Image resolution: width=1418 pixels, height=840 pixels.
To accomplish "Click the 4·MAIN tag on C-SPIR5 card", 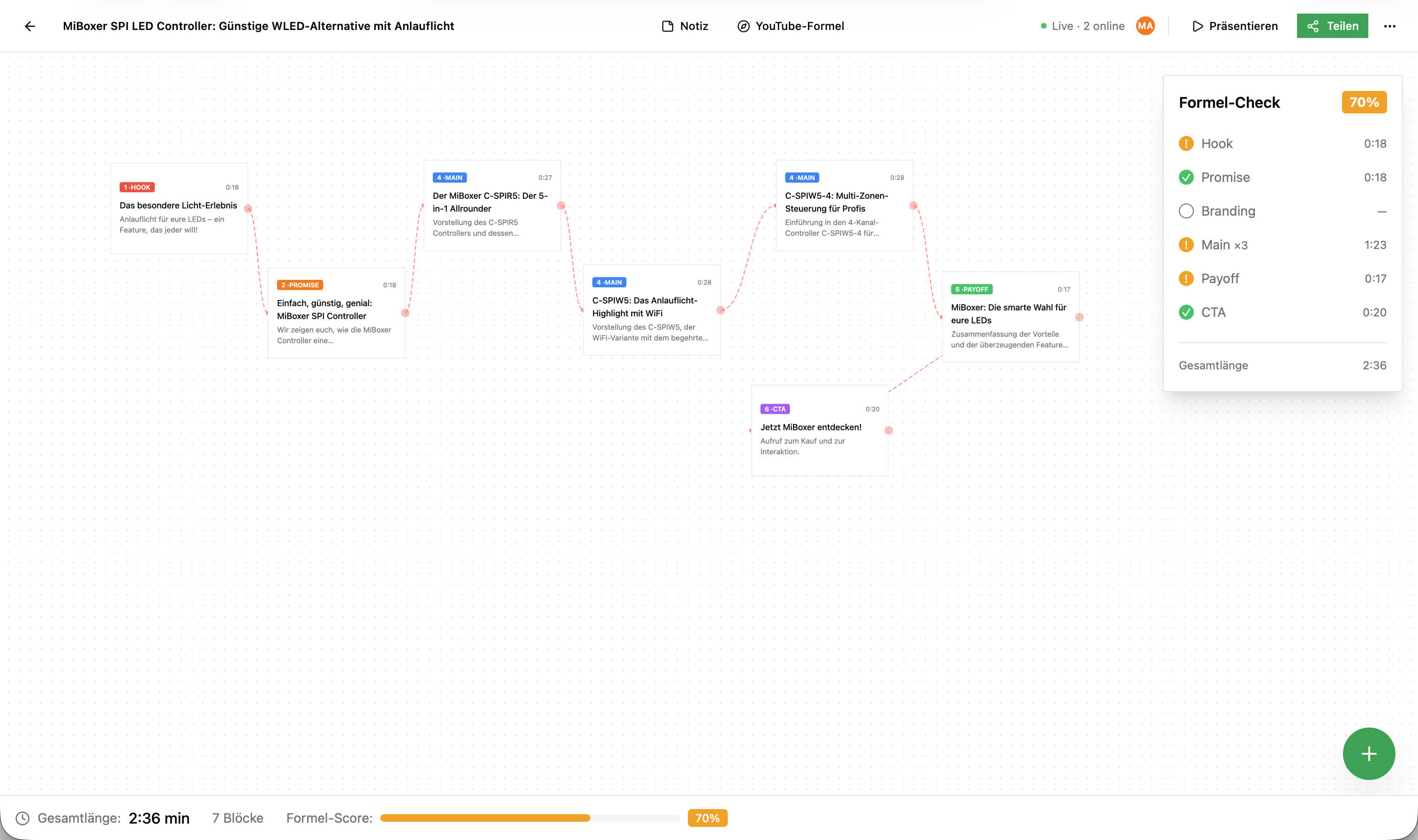I will click(450, 178).
